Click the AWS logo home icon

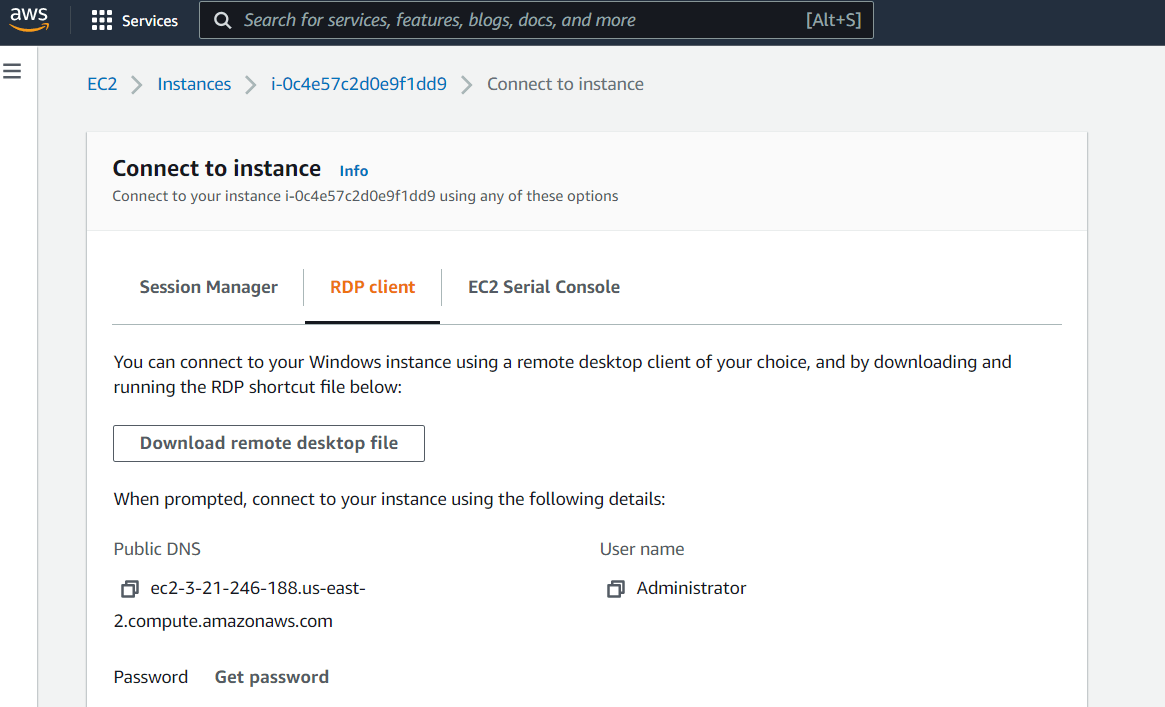29,20
